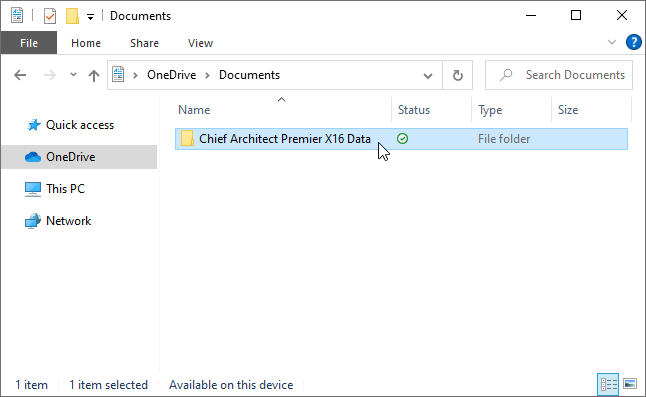646x397 pixels.
Task: Click the Search Documents field
Action: pyautogui.click(x=559, y=75)
